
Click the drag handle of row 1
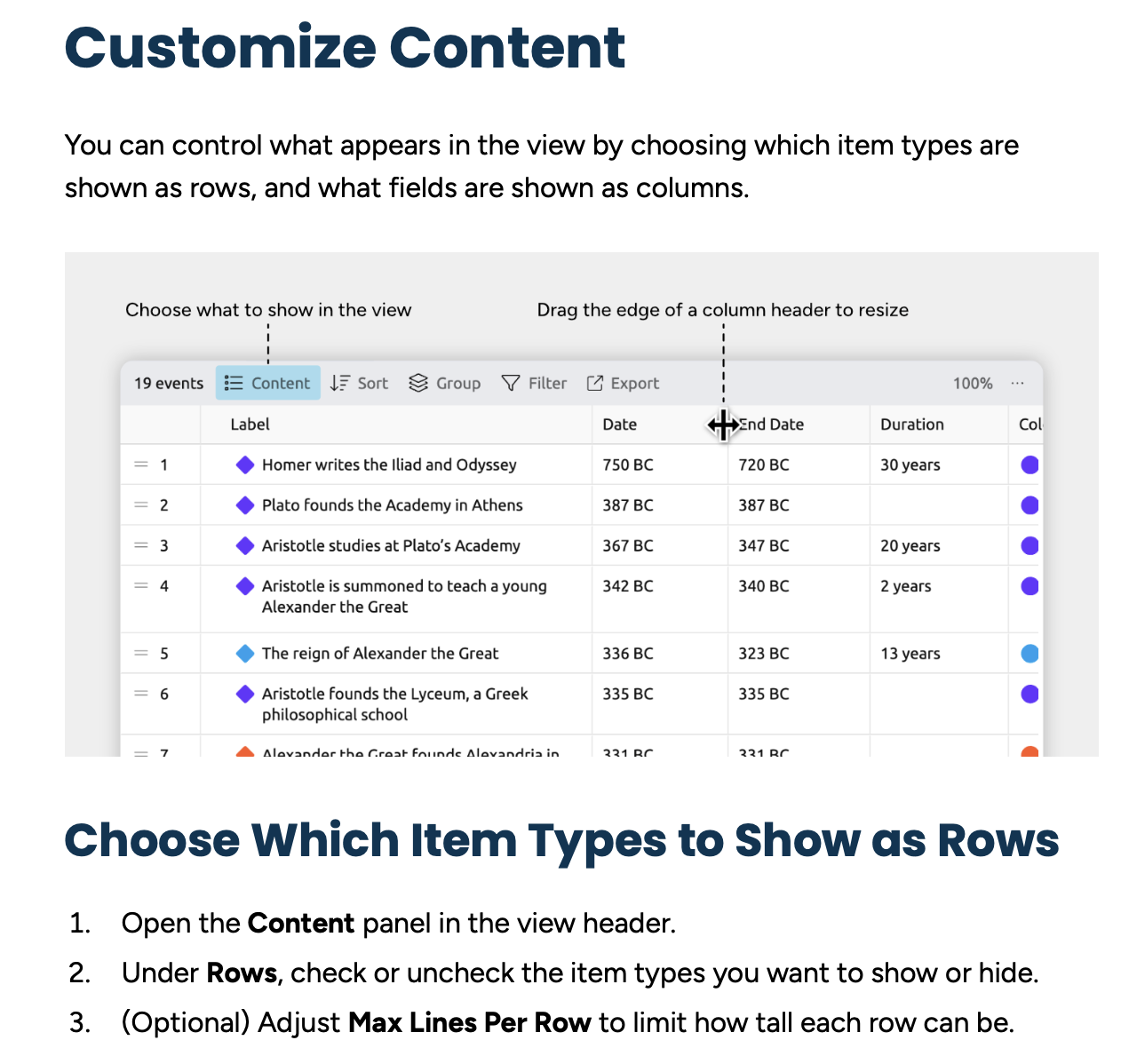coord(141,465)
